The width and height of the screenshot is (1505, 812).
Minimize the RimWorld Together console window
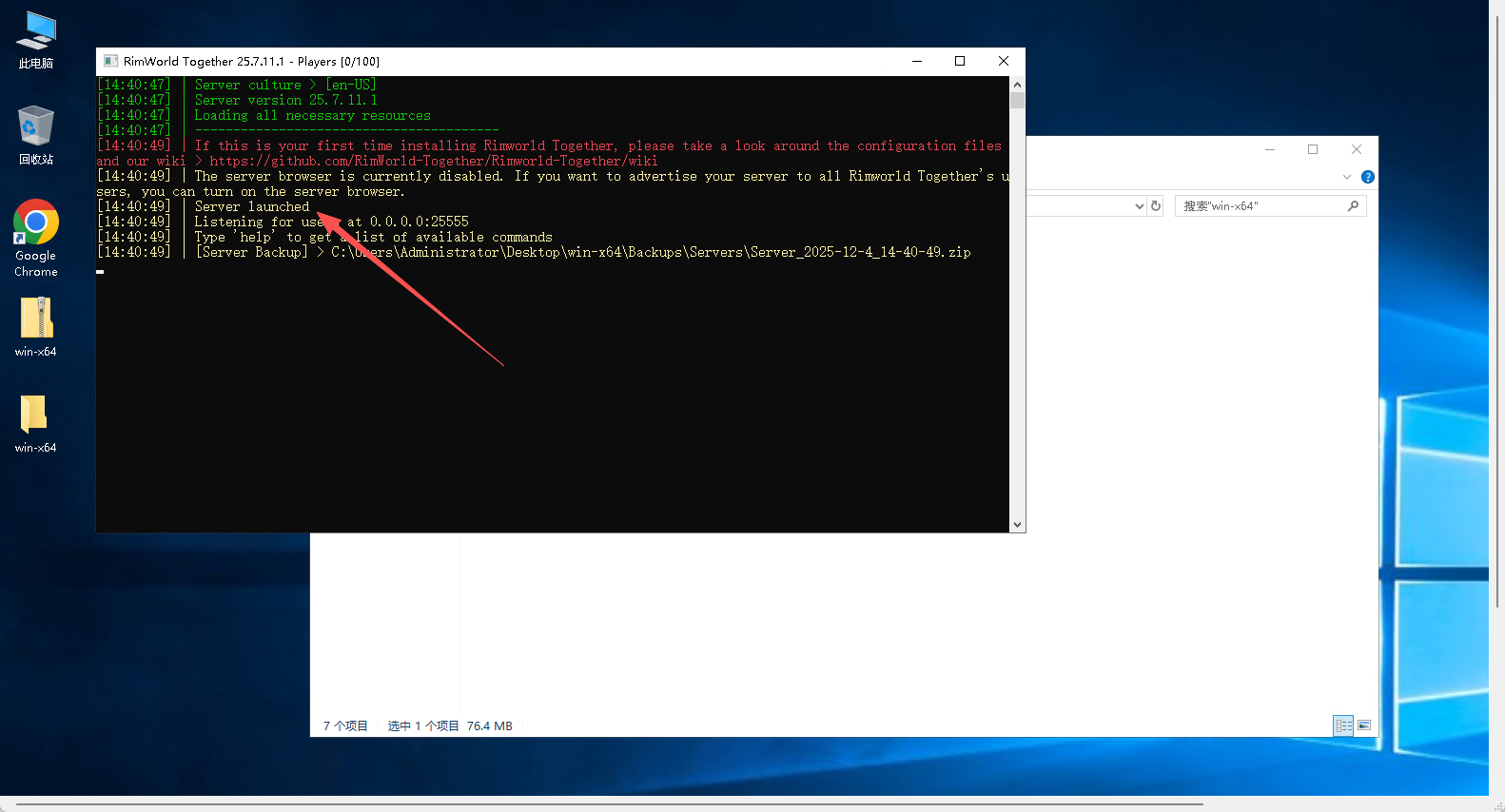(917, 61)
